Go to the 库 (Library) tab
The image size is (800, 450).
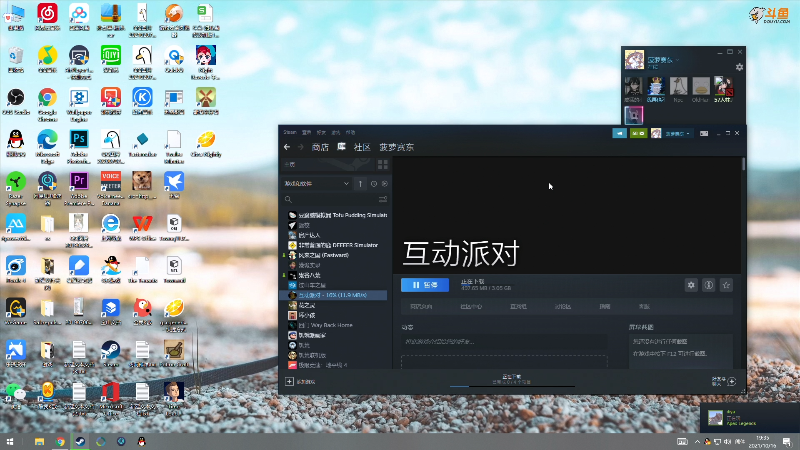341,147
